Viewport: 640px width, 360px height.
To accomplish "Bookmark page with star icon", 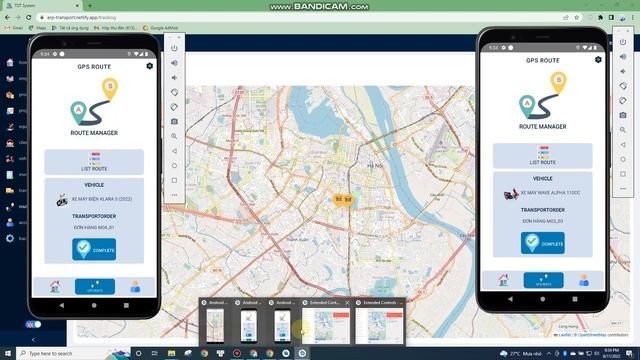I will pyautogui.click(x=576, y=18).
